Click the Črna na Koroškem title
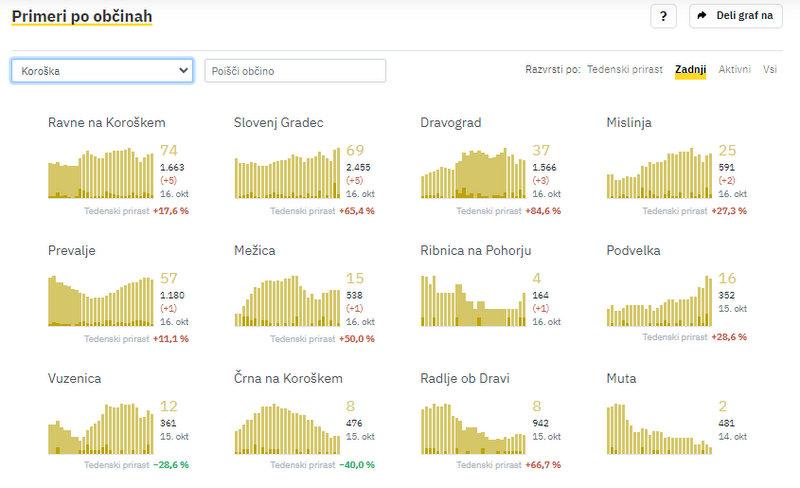 click(x=288, y=379)
